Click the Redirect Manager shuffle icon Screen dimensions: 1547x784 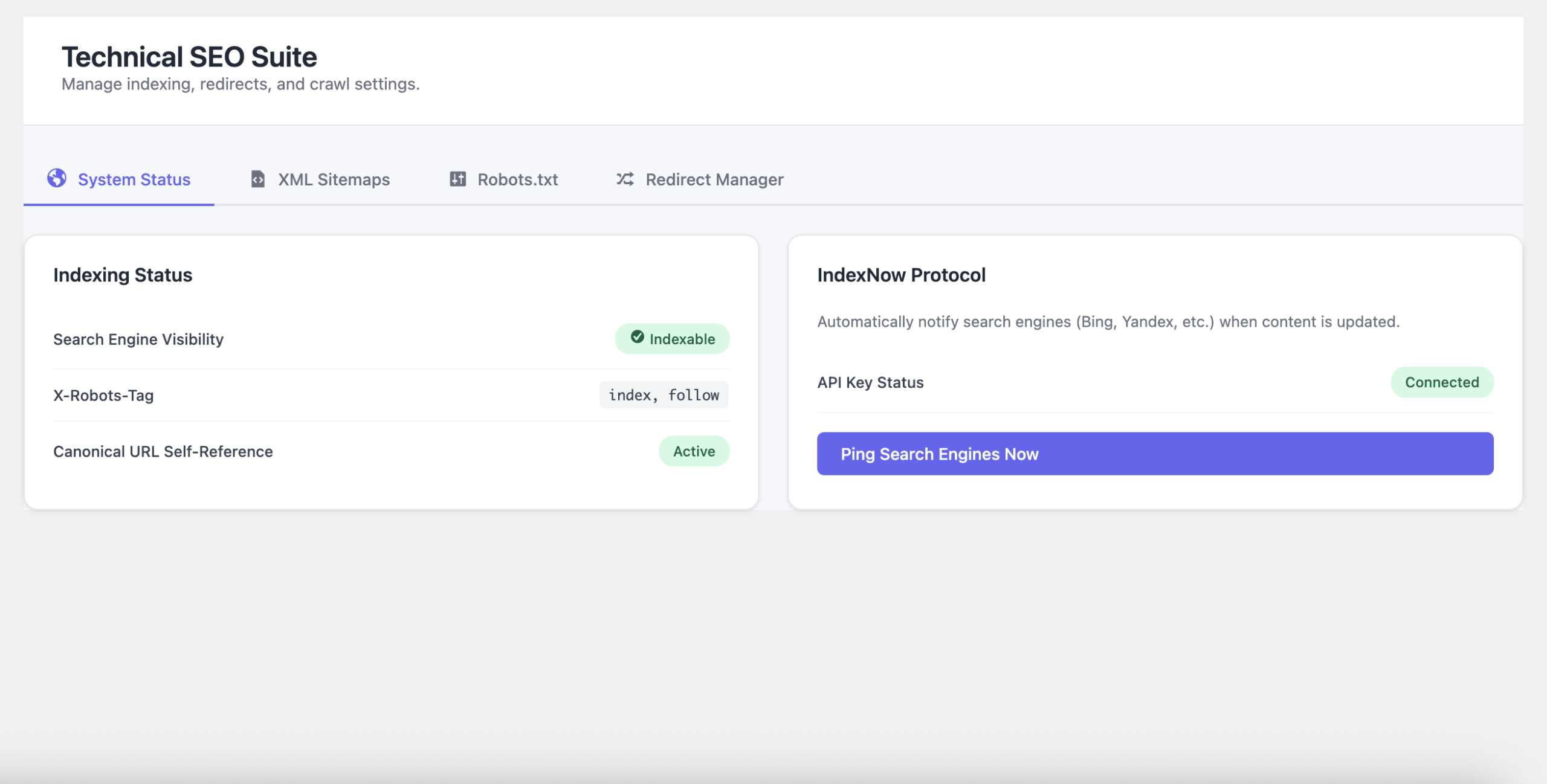[625, 179]
